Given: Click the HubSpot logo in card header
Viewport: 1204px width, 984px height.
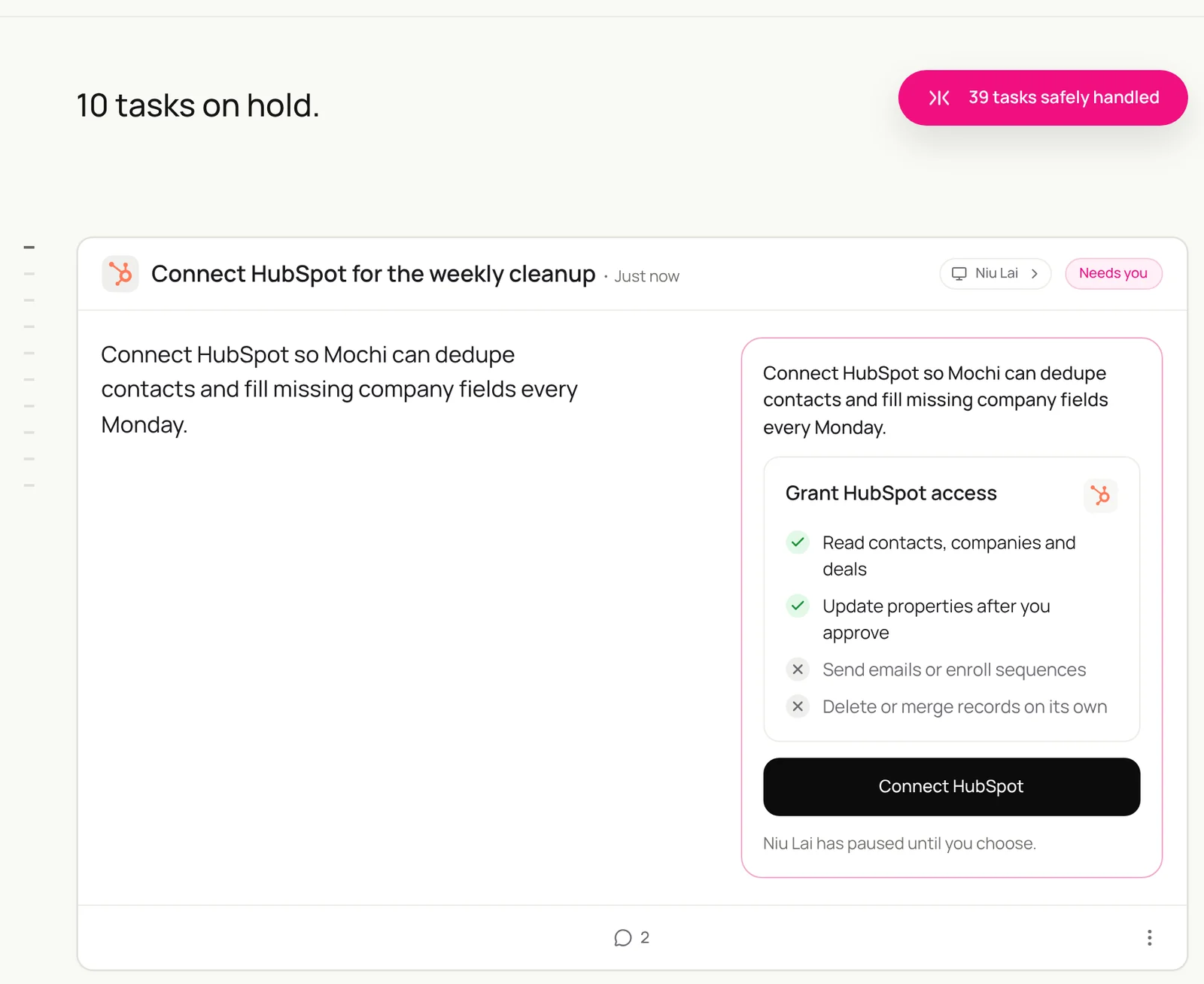Looking at the screenshot, I should (120, 274).
